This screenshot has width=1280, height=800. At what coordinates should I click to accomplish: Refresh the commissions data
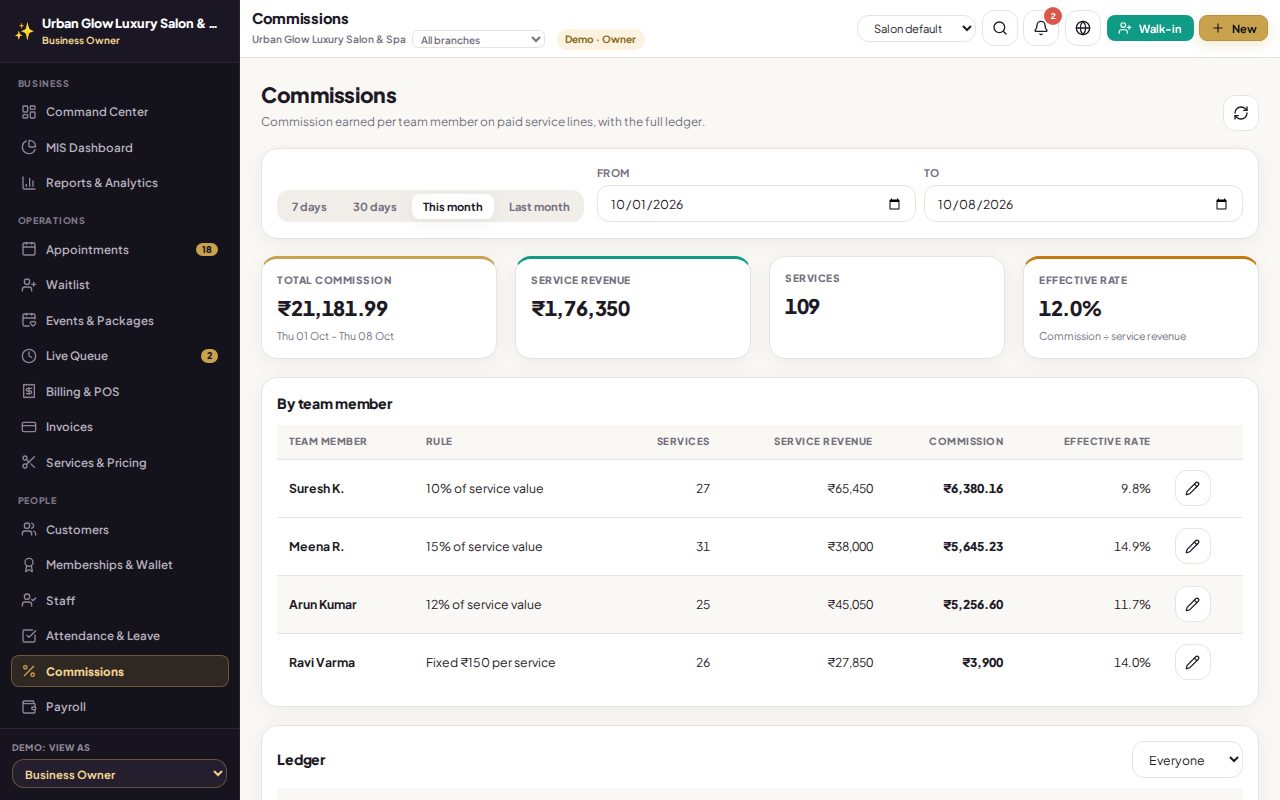click(x=1241, y=113)
